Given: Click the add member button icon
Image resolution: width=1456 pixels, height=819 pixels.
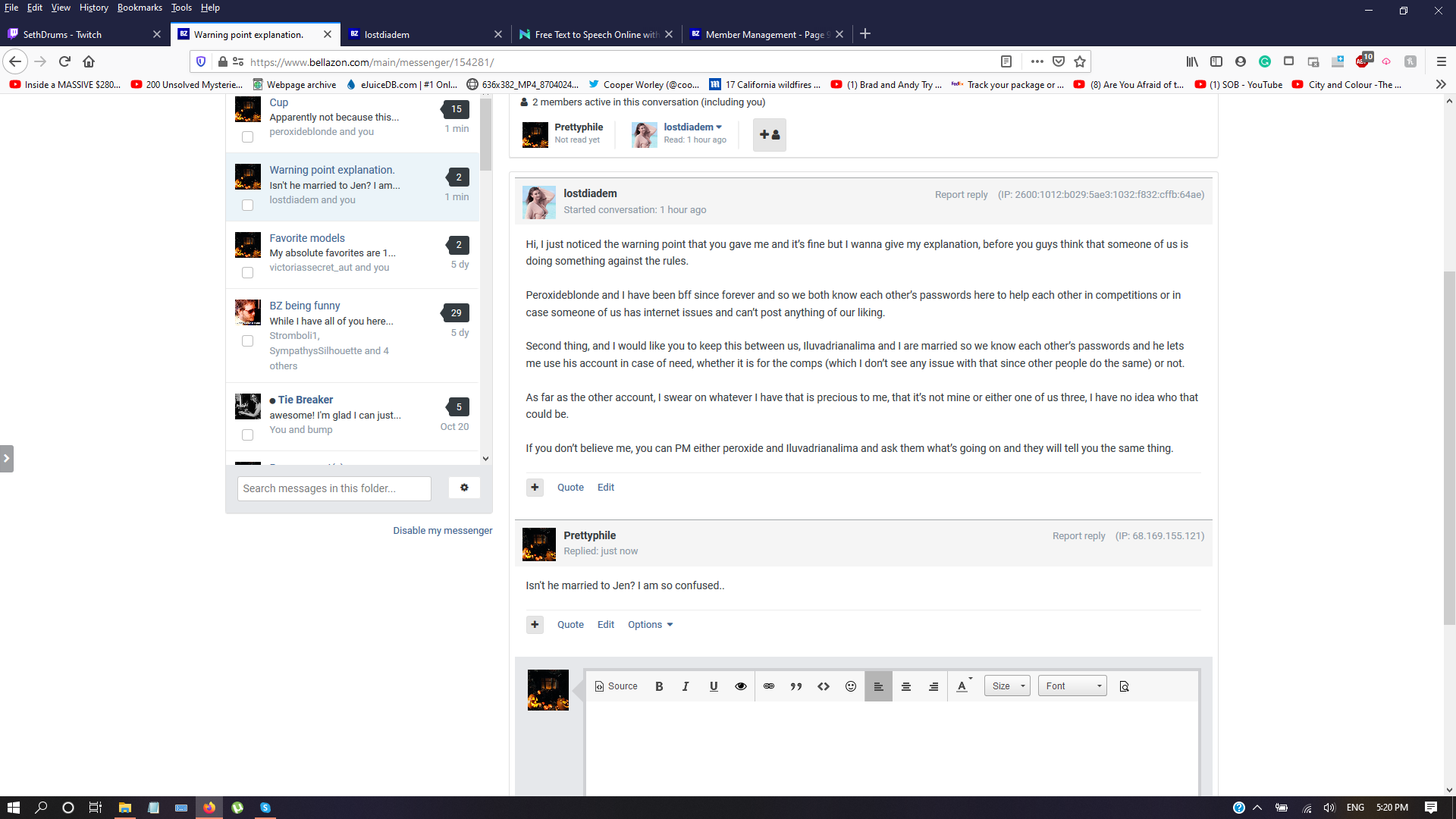Looking at the screenshot, I should click(x=769, y=134).
